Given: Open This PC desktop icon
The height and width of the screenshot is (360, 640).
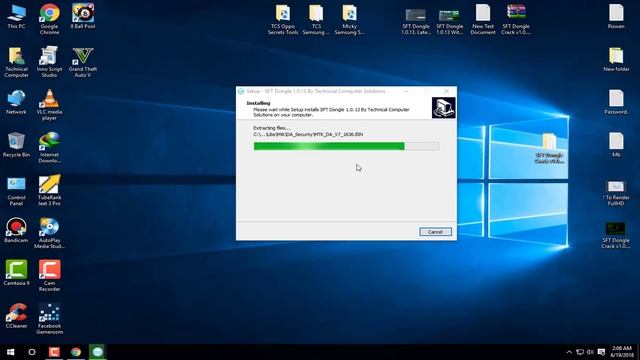Looking at the screenshot, I should 16,16.
